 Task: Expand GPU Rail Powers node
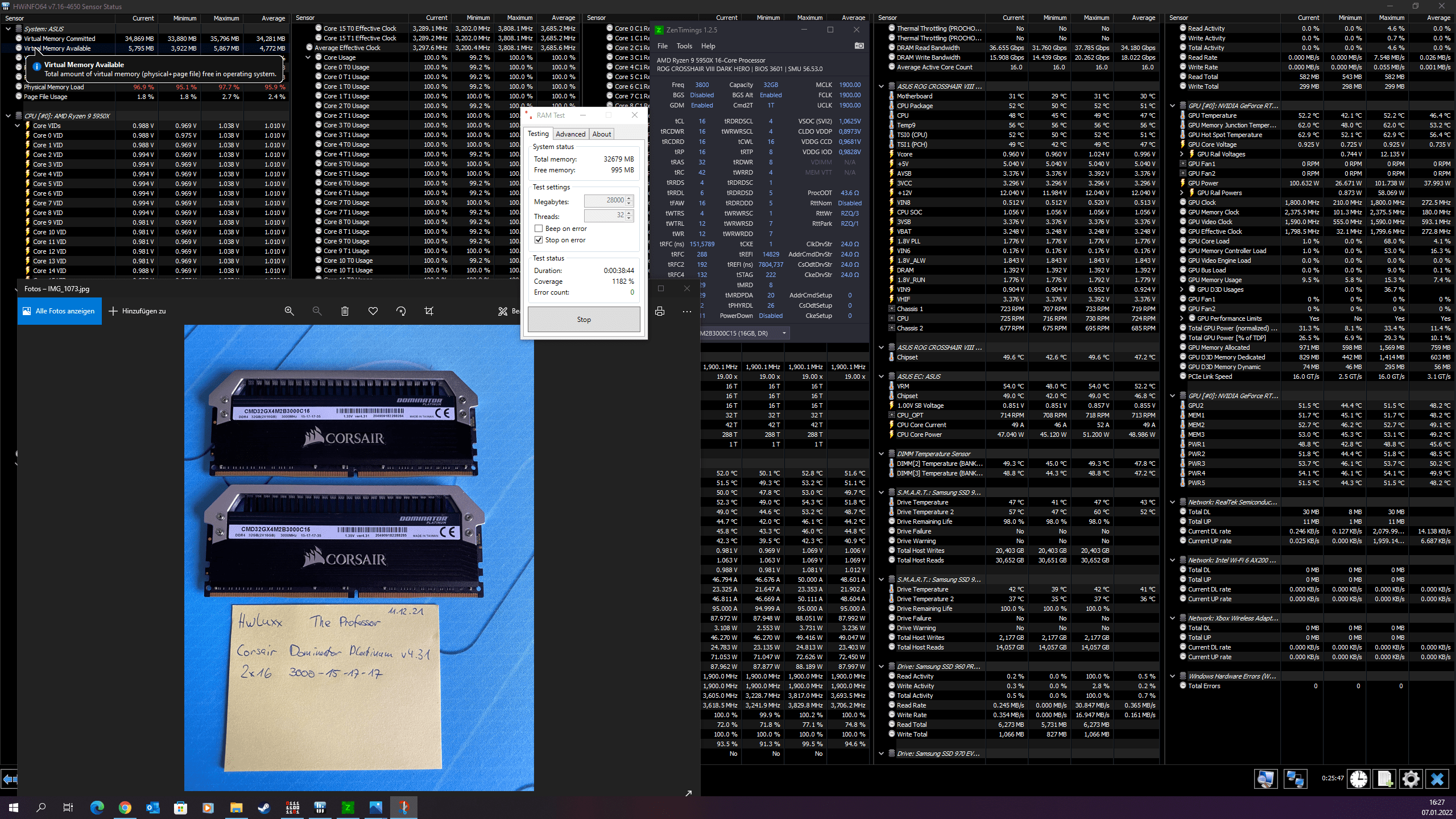(1182, 193)
